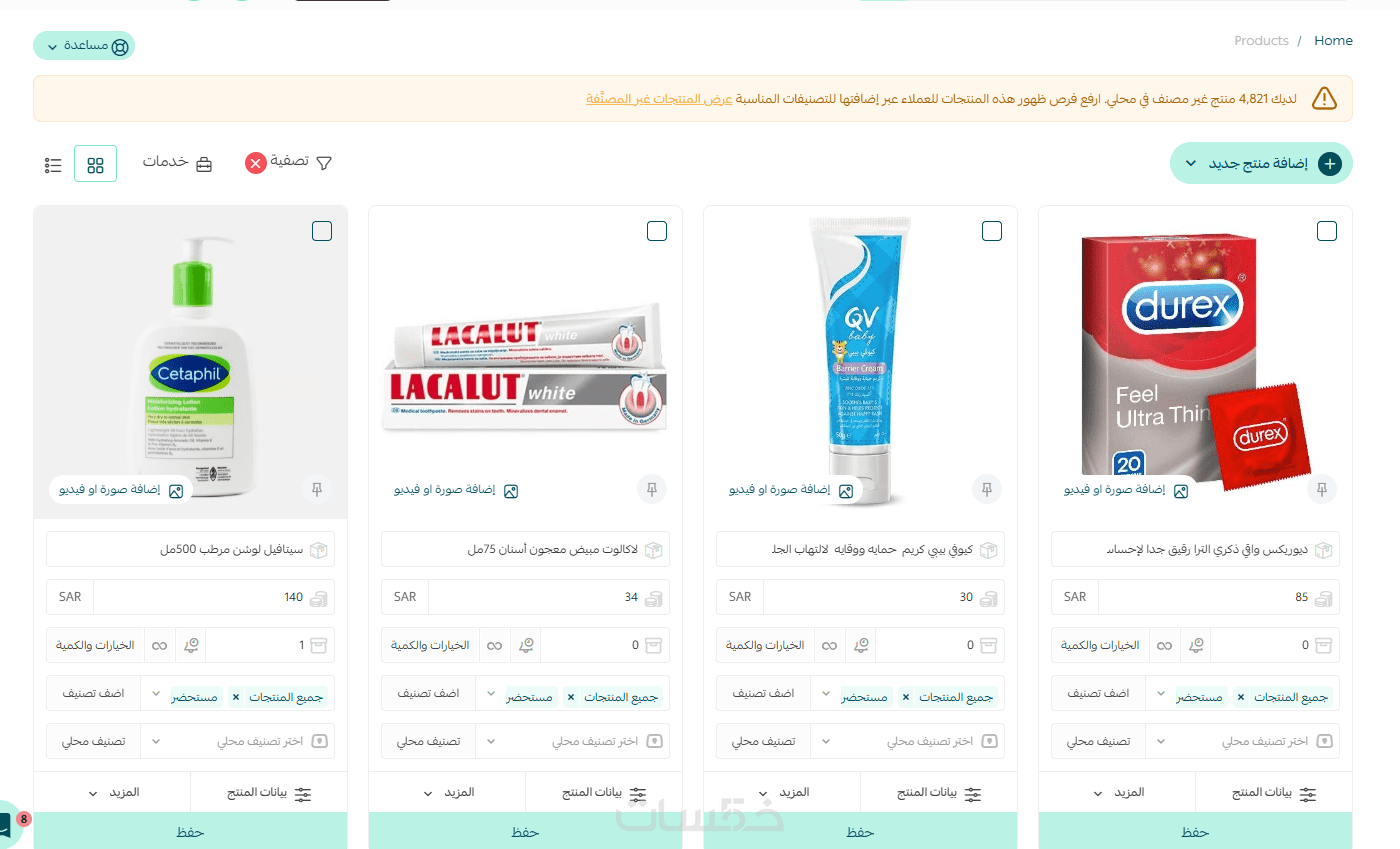Pin the Durex product card
The height and width of the screenshot is (849, 1400).
click(x=1322, y=490)
